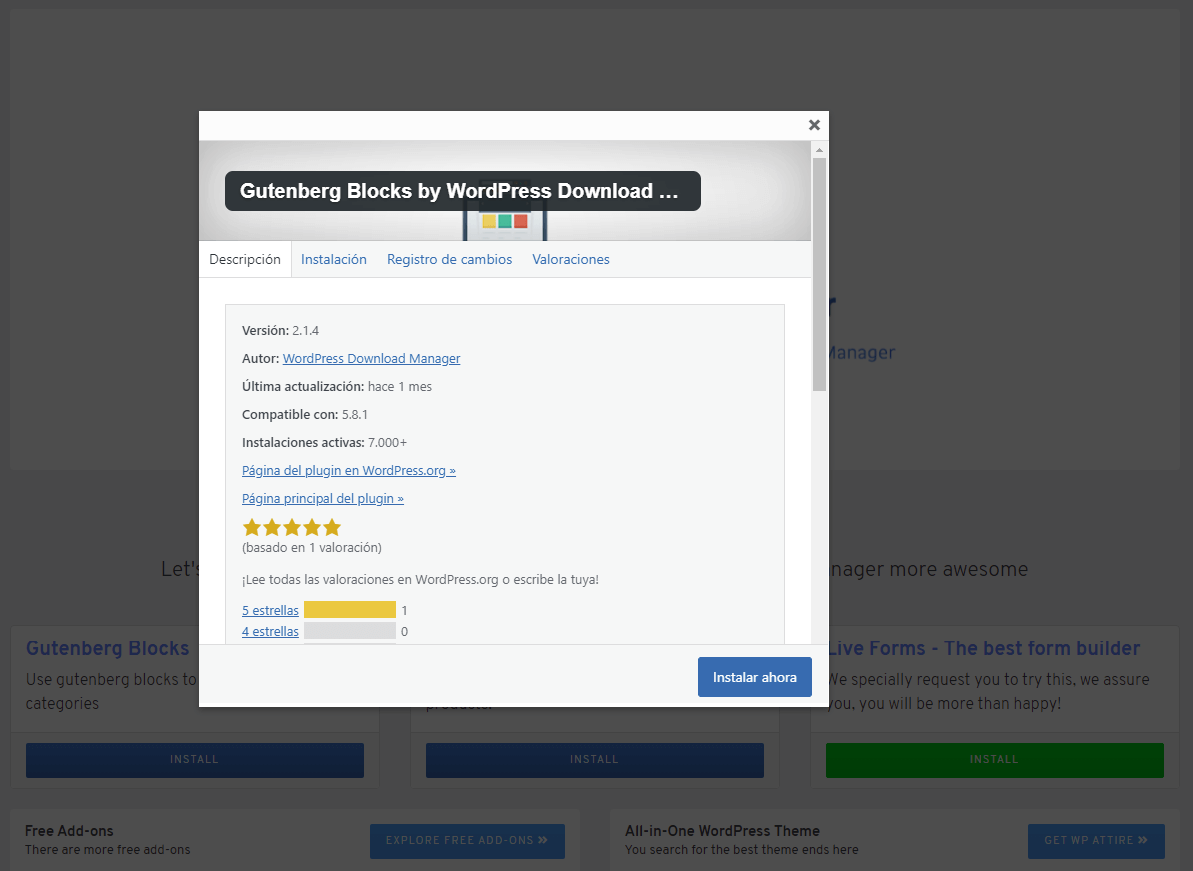Click the modal vertical scrollbar thumb
The image size is (1193, 871).
click(x=819, y=274)
